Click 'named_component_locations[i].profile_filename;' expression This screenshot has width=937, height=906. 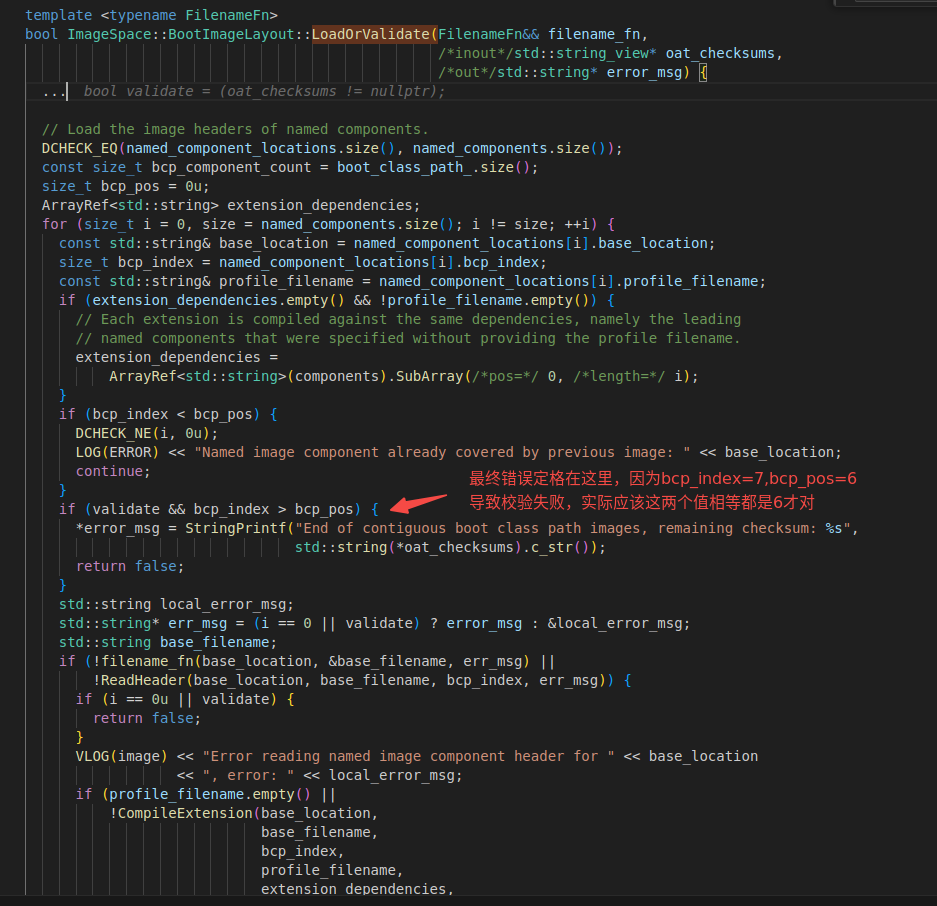tap(572, 282)
